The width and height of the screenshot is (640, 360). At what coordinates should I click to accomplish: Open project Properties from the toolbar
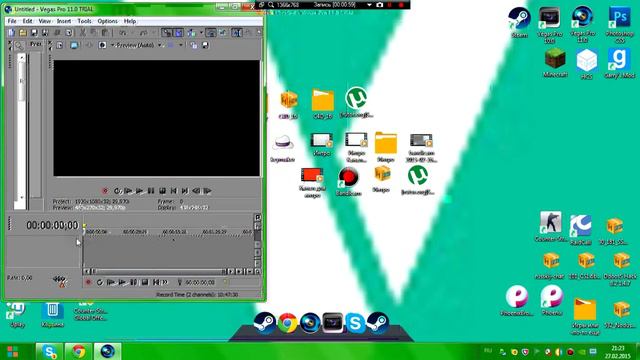[69, 33]
